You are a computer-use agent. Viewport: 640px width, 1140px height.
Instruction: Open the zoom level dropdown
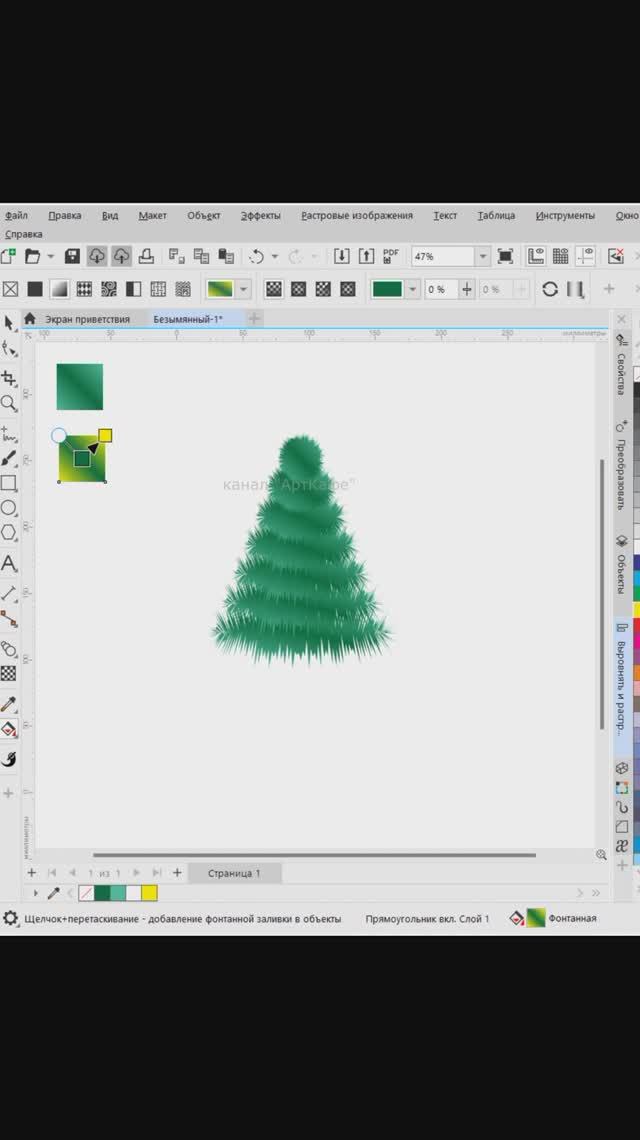click(x=483, y=256)
